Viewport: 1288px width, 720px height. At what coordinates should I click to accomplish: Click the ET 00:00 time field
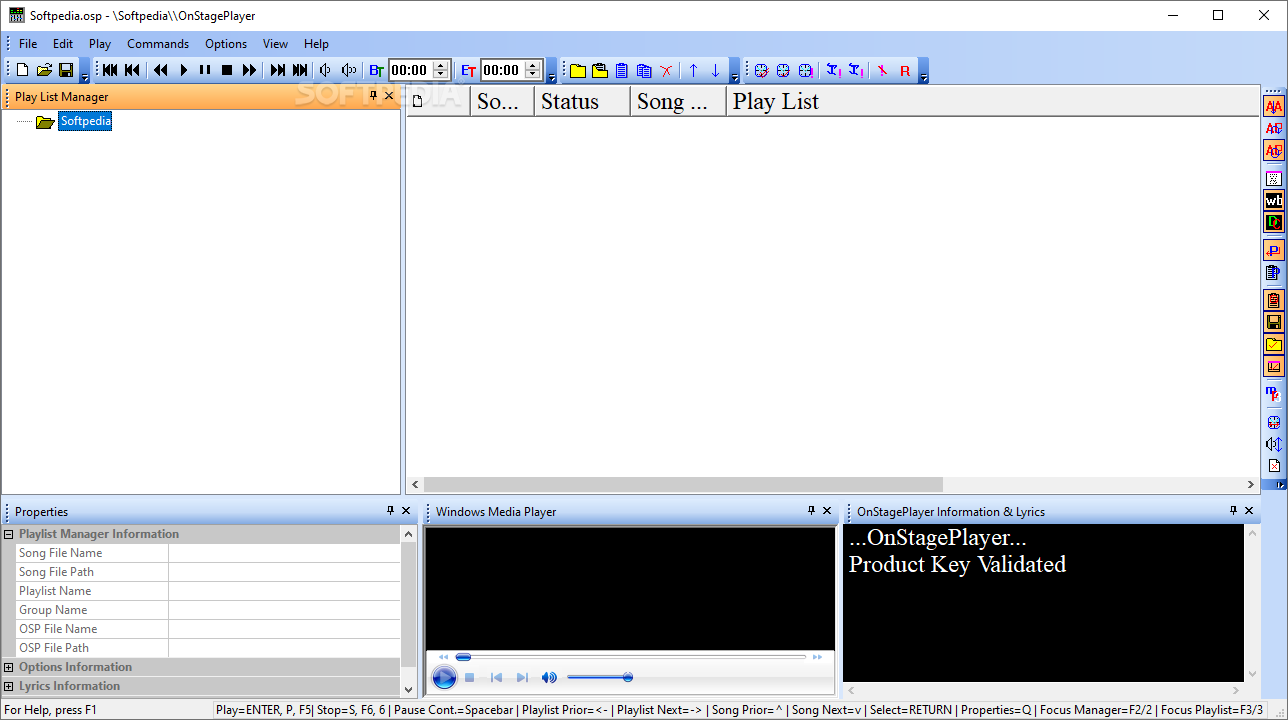click(502, 70)
